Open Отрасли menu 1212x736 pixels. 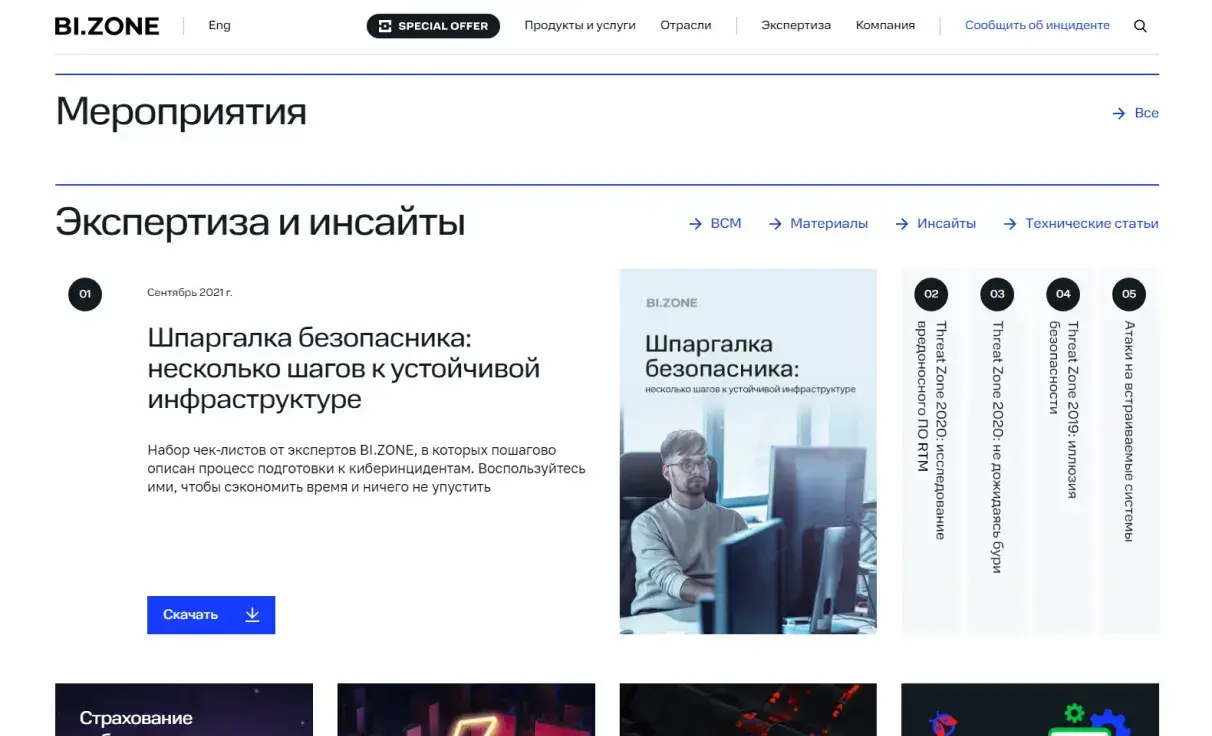tap(686, 25)
